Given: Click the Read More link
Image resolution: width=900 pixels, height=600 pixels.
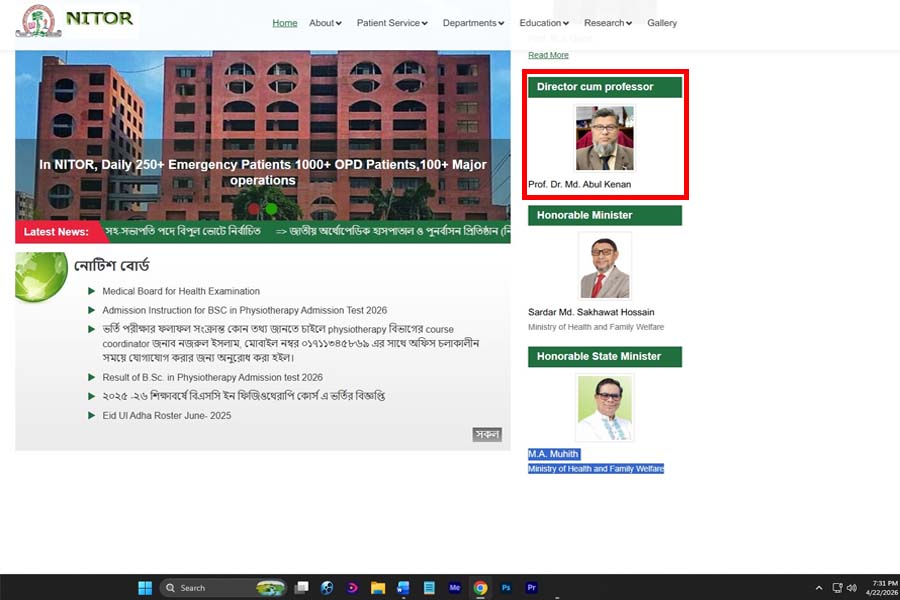Looking at the screenshot, I should click(x=548, y=55).
